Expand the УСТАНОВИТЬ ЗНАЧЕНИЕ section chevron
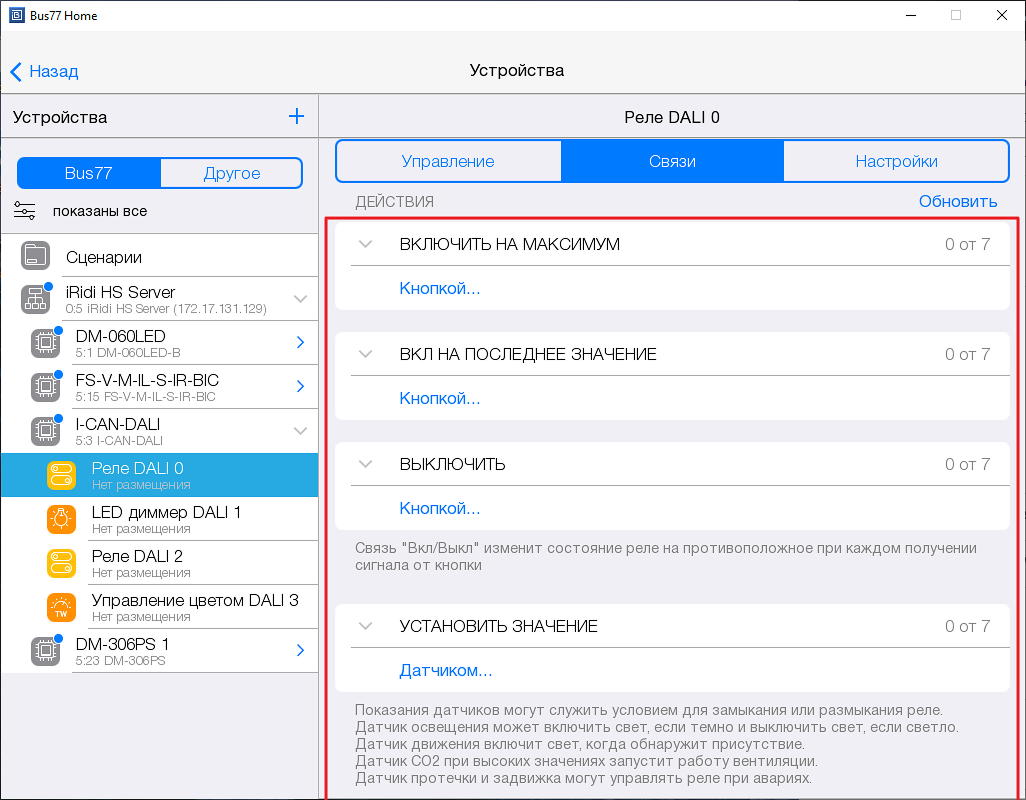This screenshot has height=800, width=1026. (x=366, y=626)
